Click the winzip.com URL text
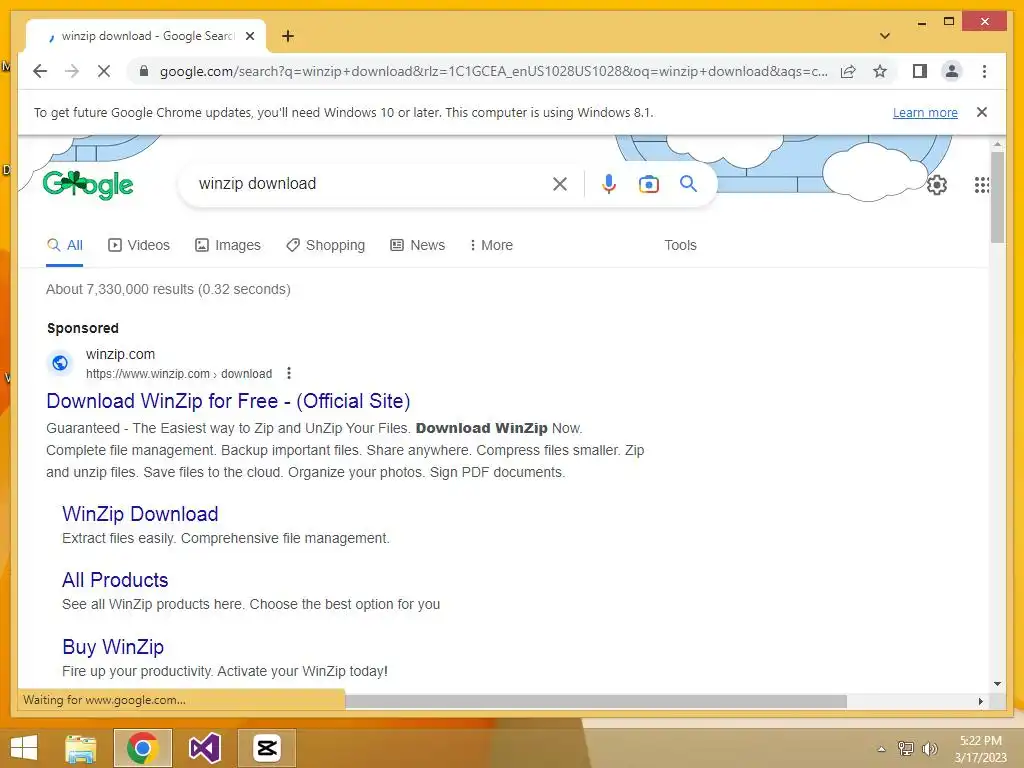Screen dimensions: 1024x768 coord(179,374)
